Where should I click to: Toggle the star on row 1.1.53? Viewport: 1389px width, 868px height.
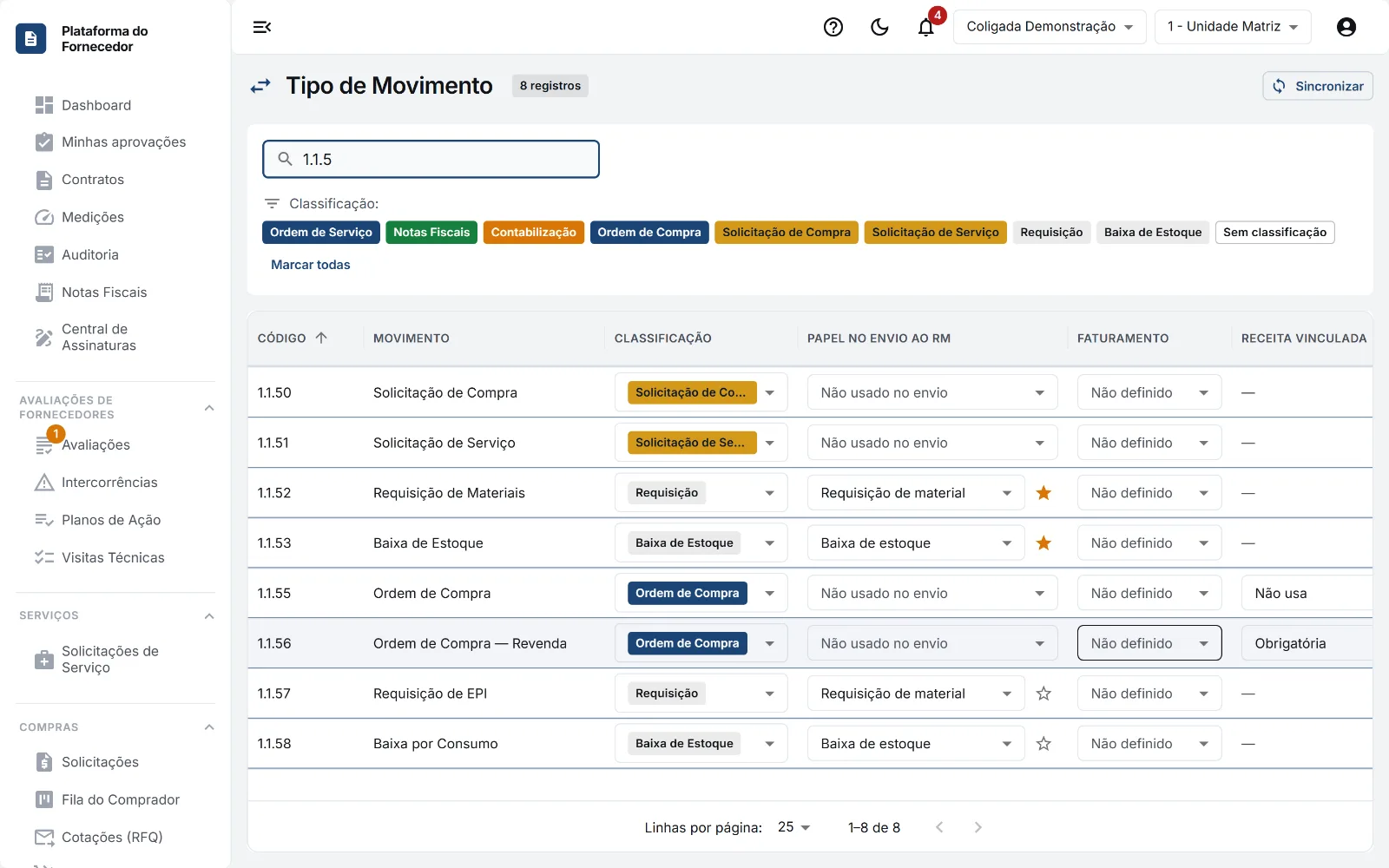click(x=1044, y=543)
